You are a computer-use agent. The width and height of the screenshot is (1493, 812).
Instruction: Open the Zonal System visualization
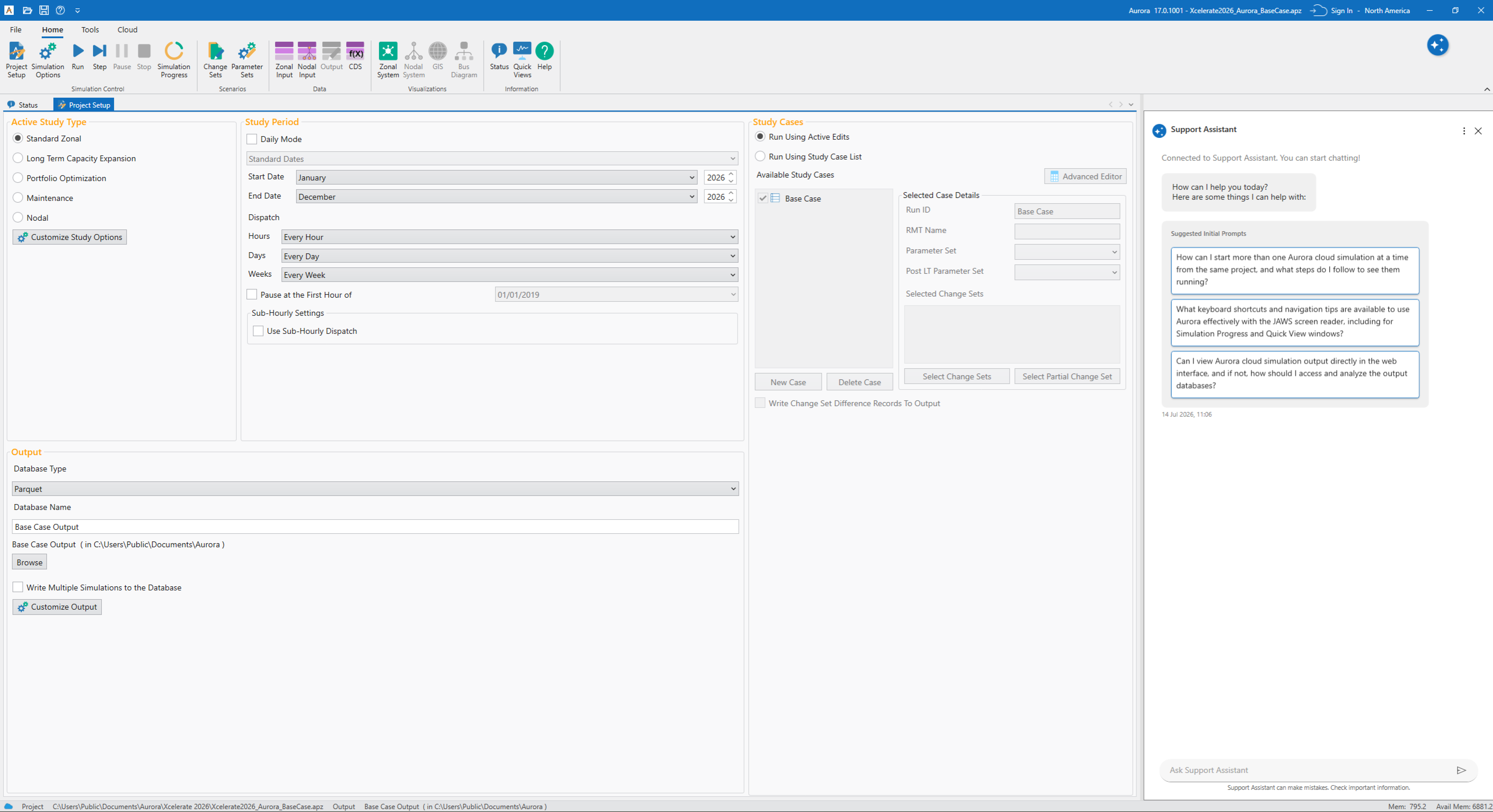(388, 60)
